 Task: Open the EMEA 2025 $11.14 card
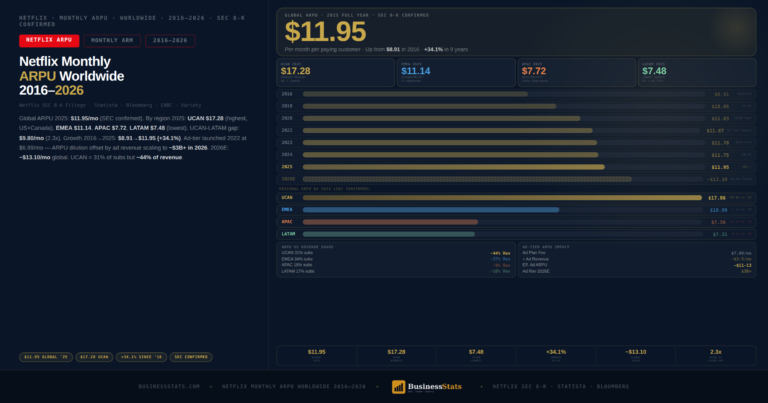click(456, 72)
